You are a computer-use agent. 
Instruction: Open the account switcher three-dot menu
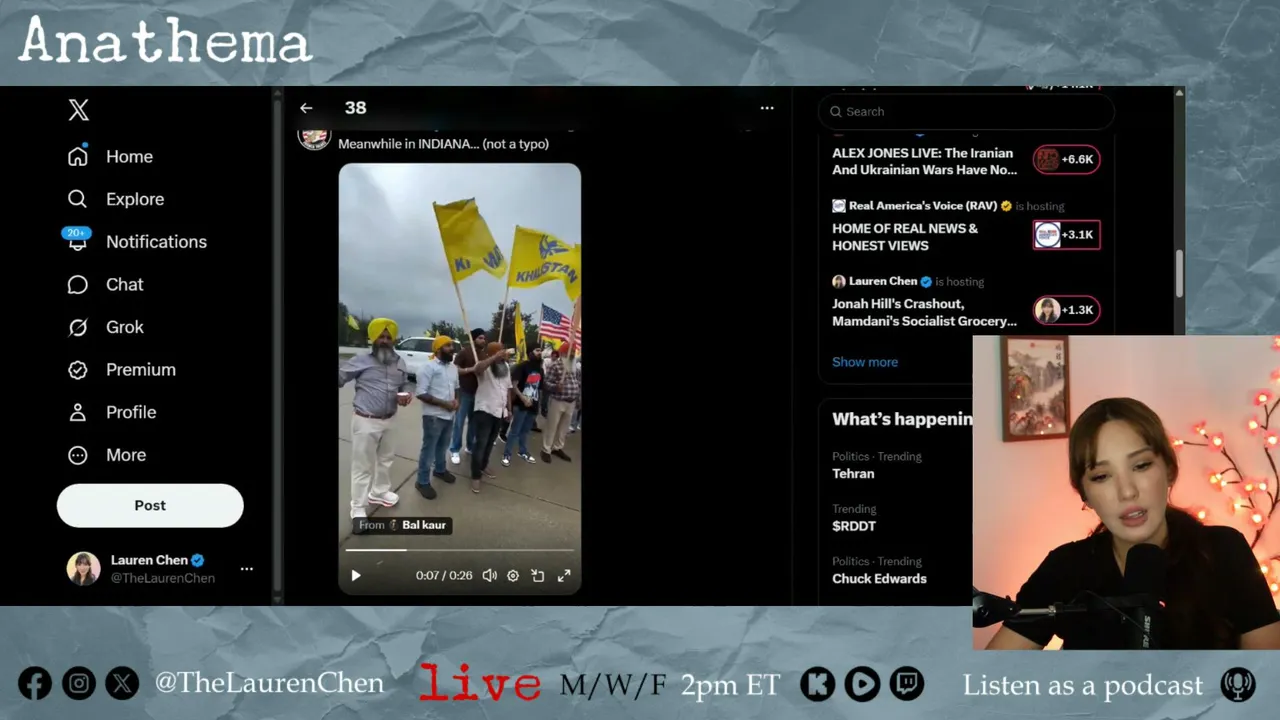click(247, 569)
